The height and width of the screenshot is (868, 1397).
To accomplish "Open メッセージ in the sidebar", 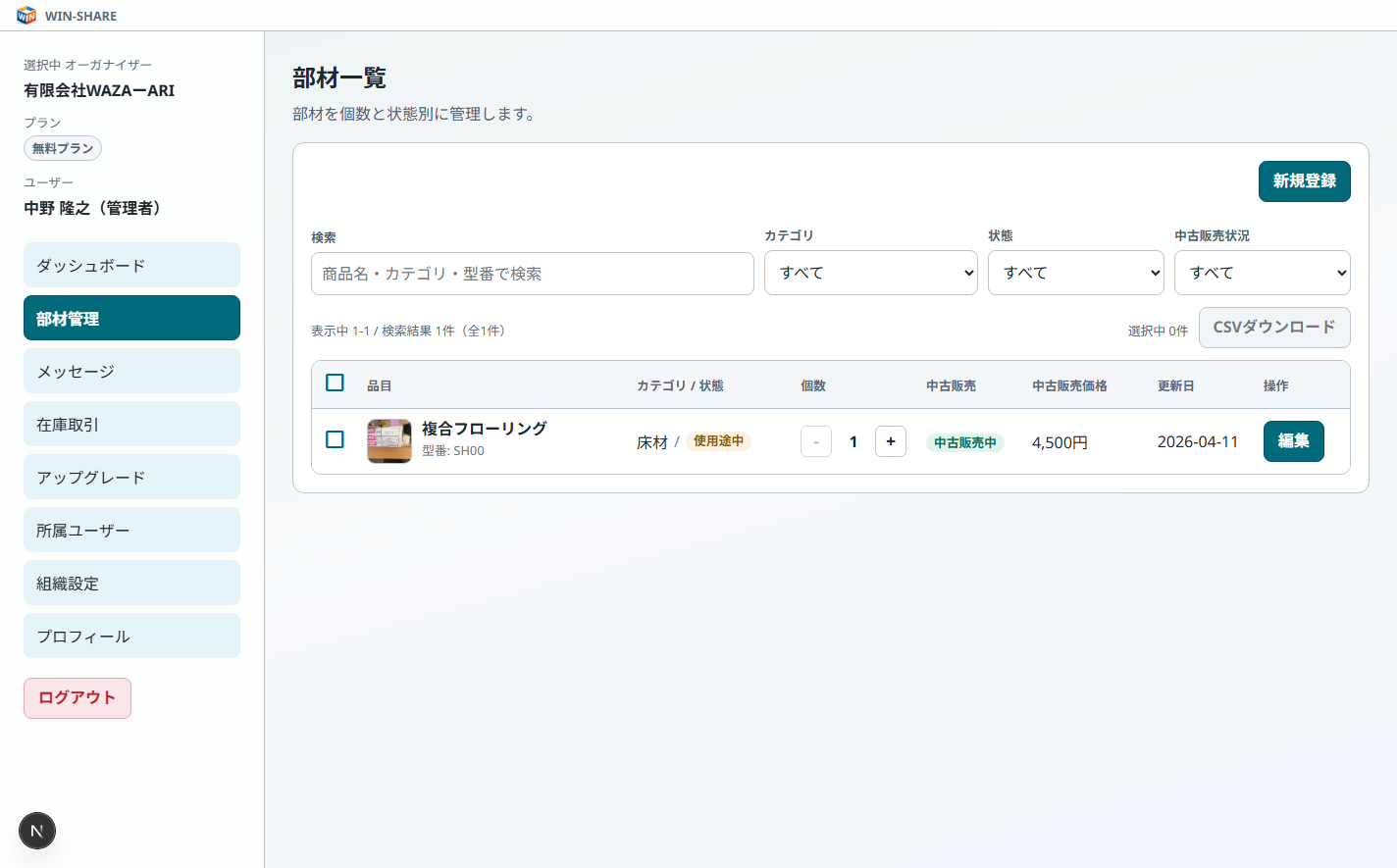I will 131,371.
